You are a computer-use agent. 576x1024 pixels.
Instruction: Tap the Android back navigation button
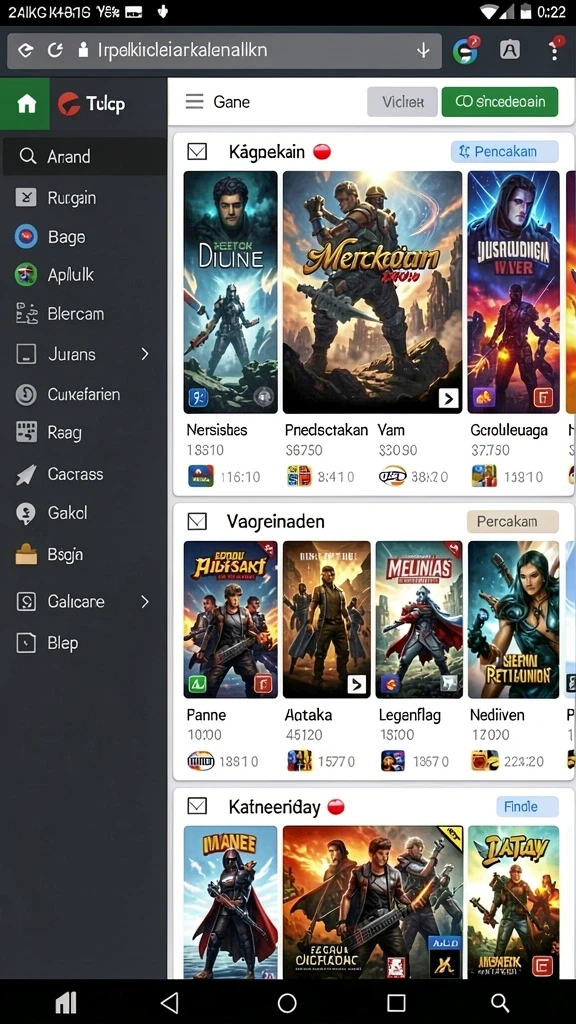[x=170, y=1002]
